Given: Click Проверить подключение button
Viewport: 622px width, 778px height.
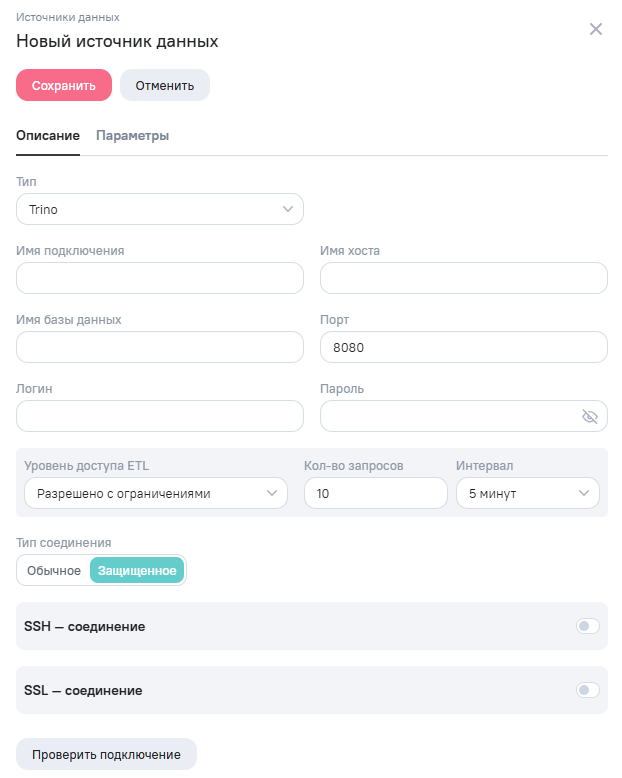Looking at the screenshot, I should coord(106,754).
